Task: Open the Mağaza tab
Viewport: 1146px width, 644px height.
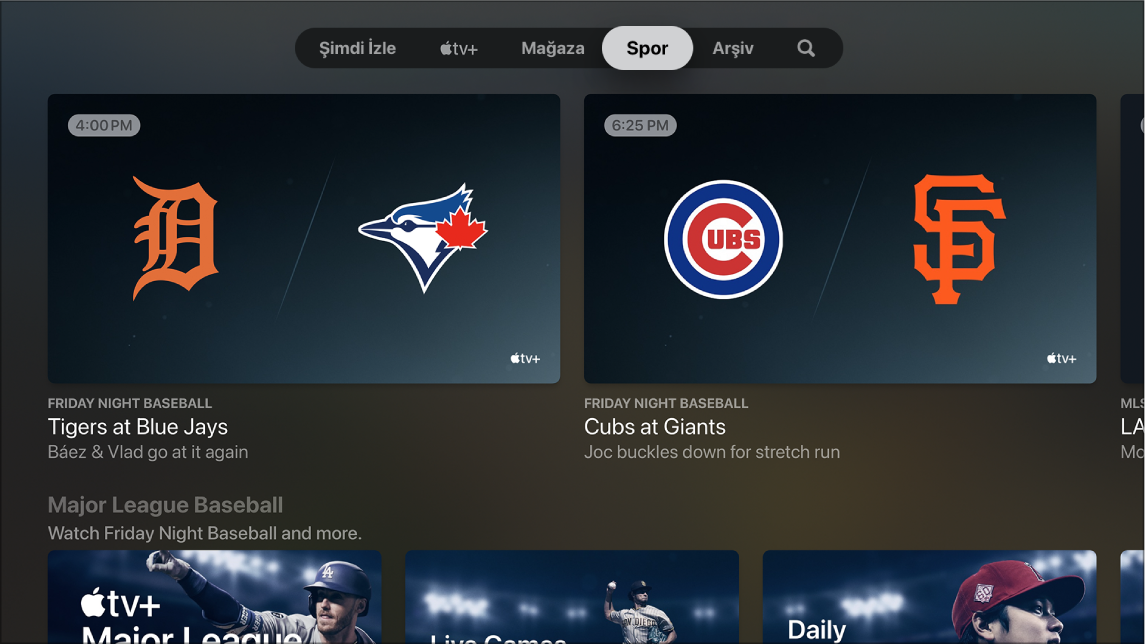Action: pos(553,48)
